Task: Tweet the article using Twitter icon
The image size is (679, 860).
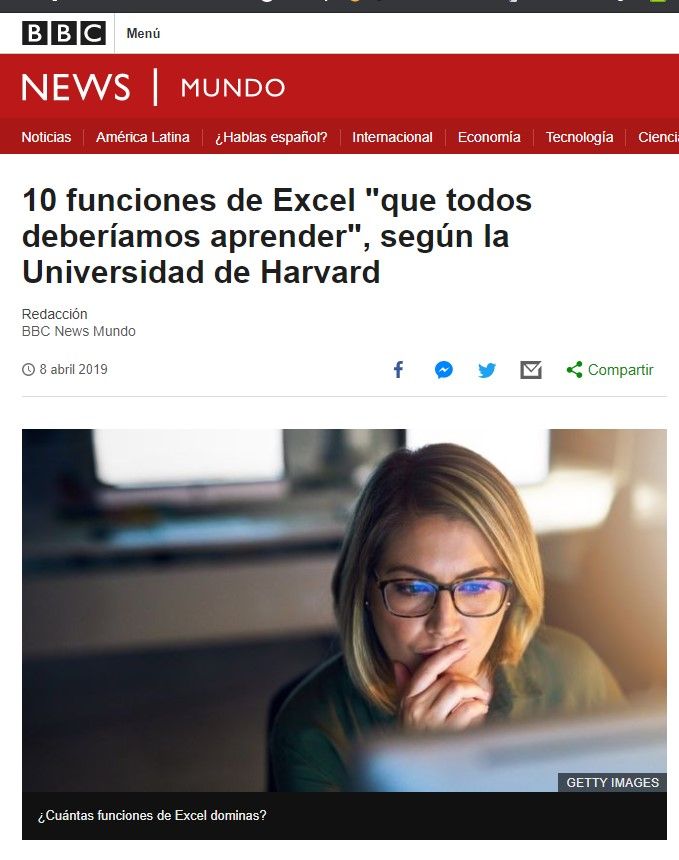Action: point(486,370)
